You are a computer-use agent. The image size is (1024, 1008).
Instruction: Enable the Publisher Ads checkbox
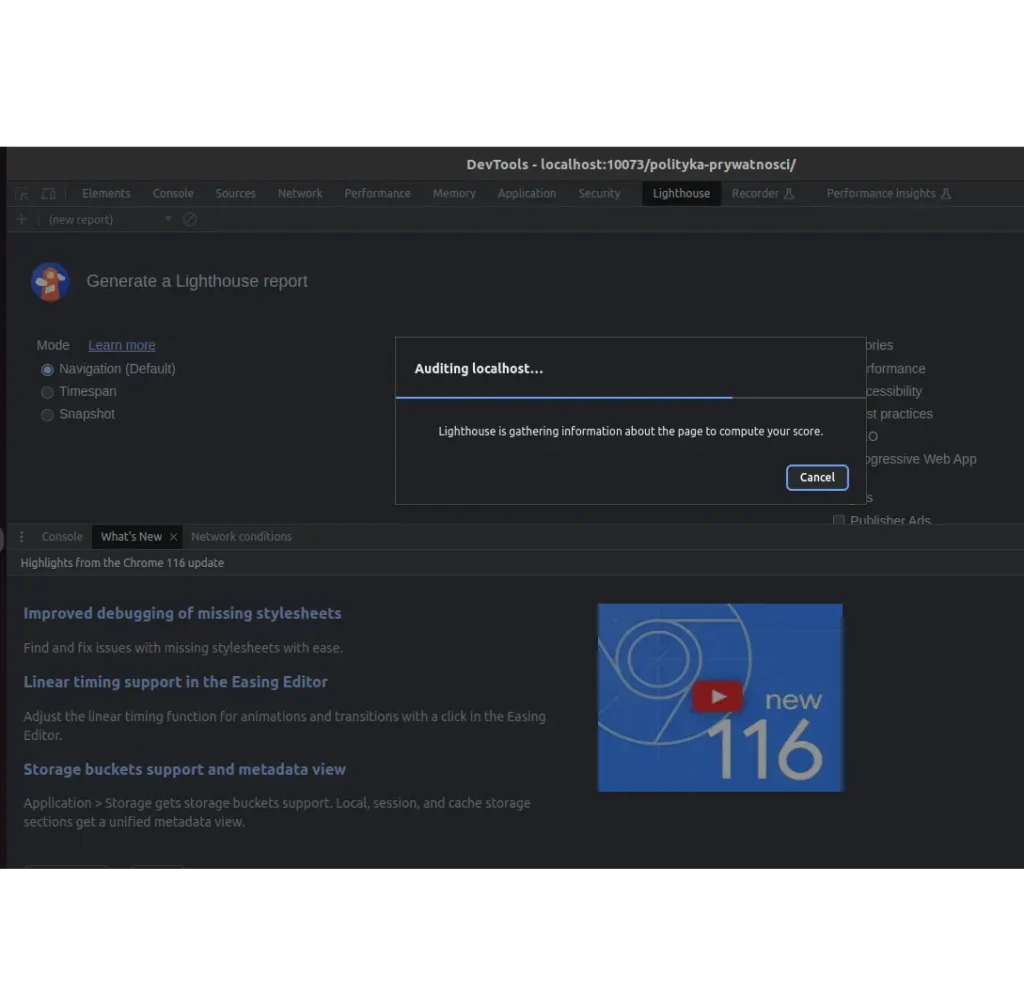click(x=838, y=520)
